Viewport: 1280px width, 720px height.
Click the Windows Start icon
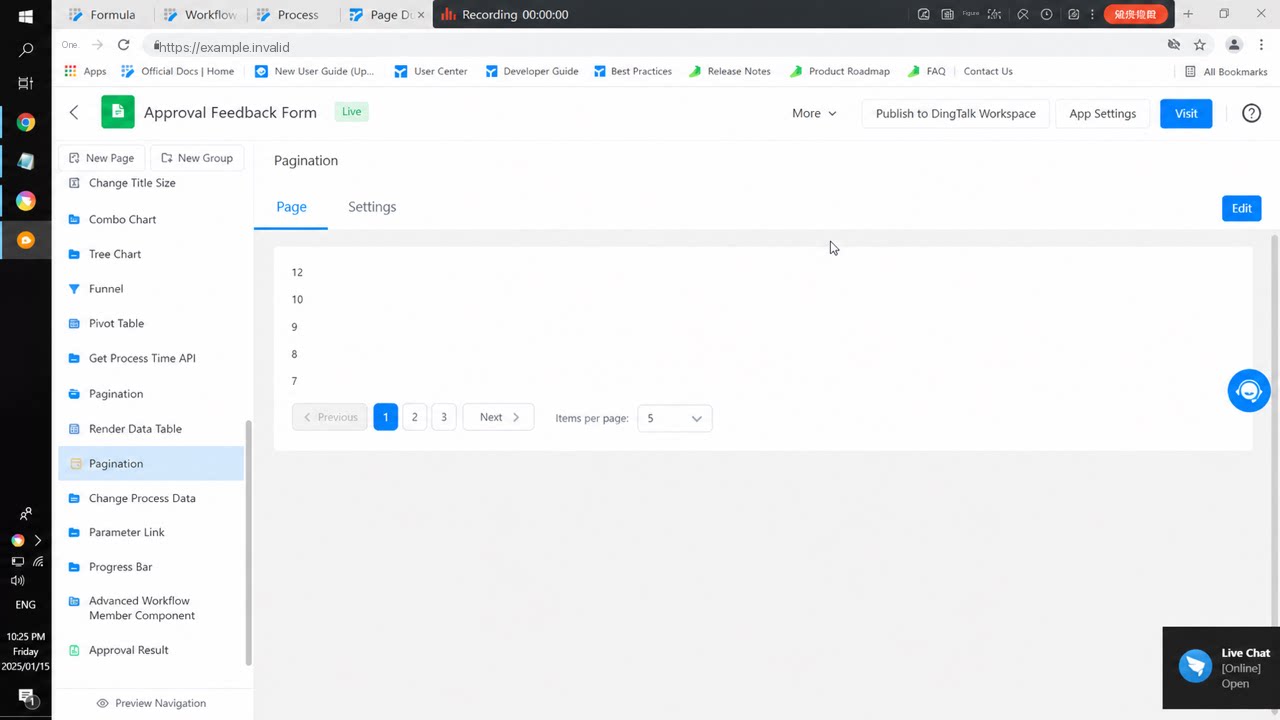coord(26,16)
